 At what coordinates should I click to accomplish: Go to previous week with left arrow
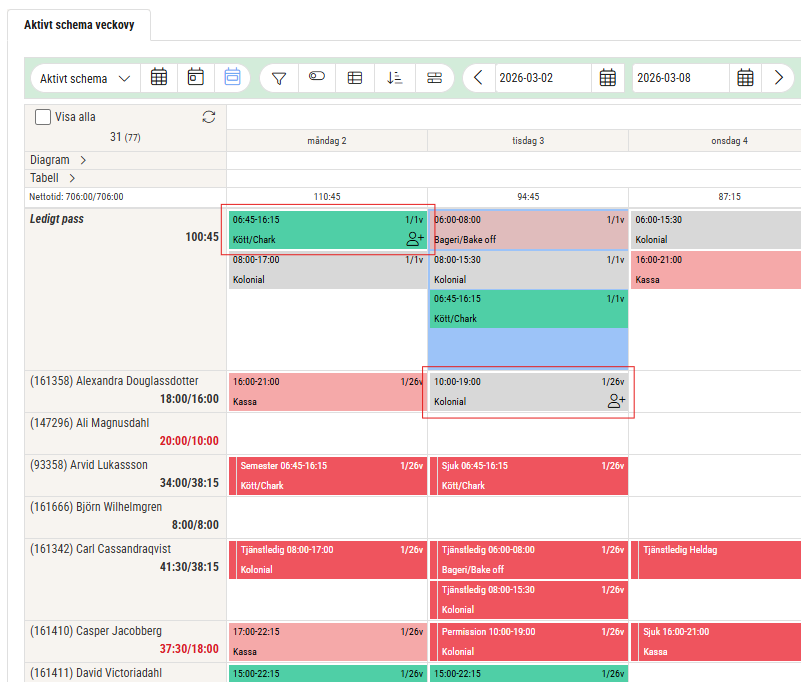tap(478, 78)
